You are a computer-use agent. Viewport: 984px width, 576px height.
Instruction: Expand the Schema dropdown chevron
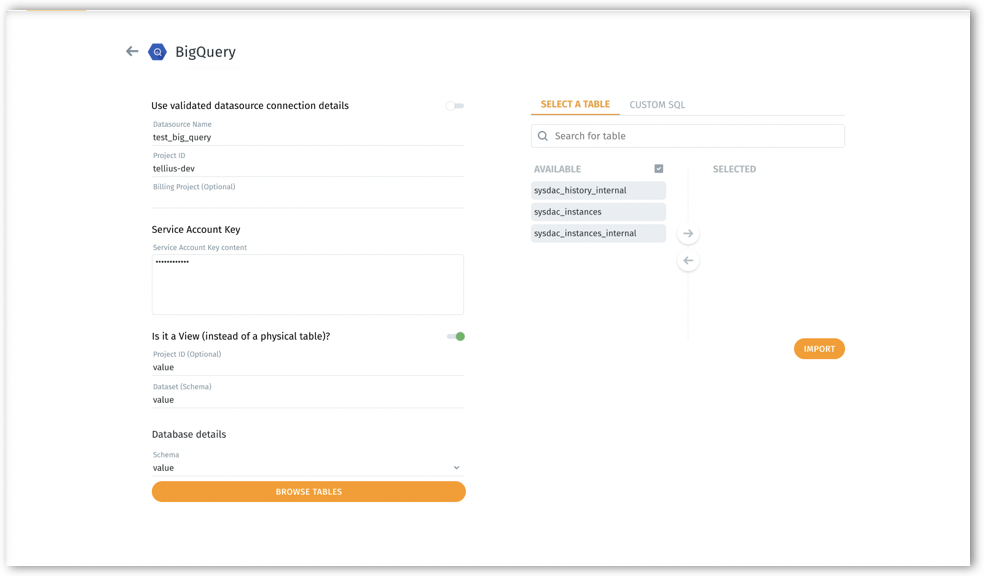point(456,468)
